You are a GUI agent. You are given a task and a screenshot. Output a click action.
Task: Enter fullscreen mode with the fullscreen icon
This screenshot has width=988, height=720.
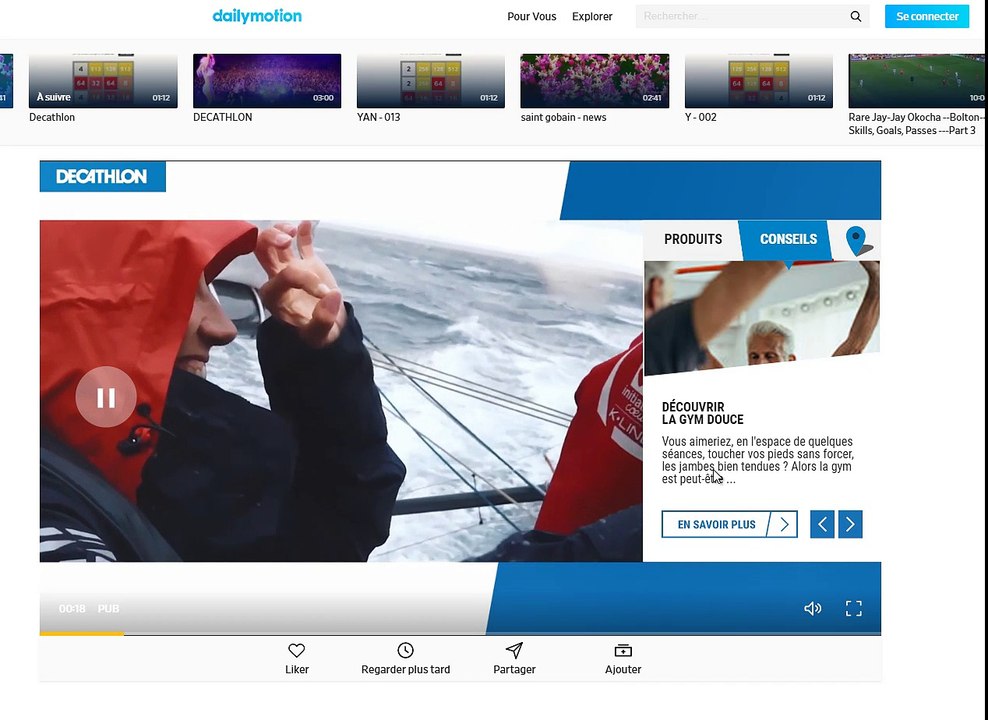coord(854,608)
